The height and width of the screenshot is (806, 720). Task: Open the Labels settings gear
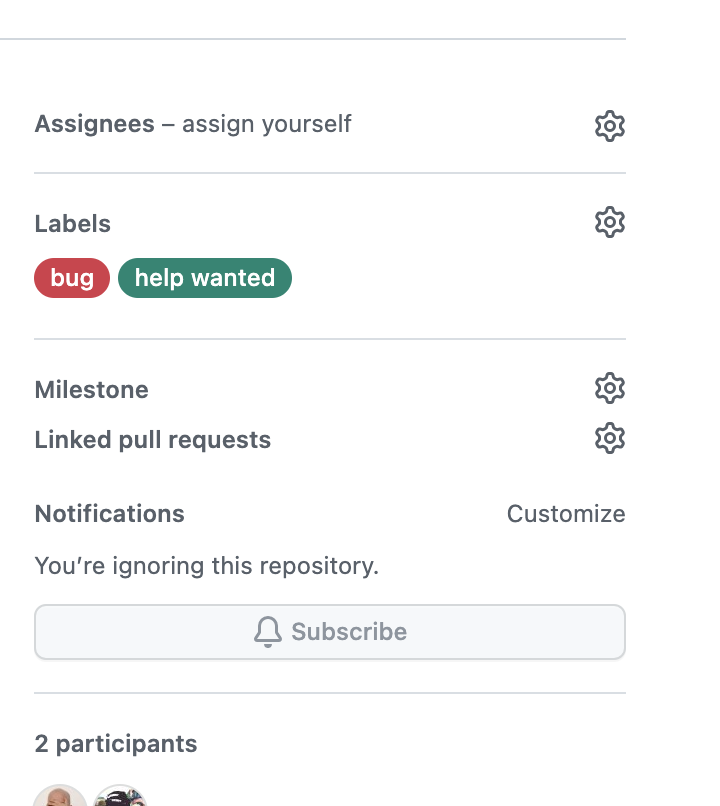609,222
